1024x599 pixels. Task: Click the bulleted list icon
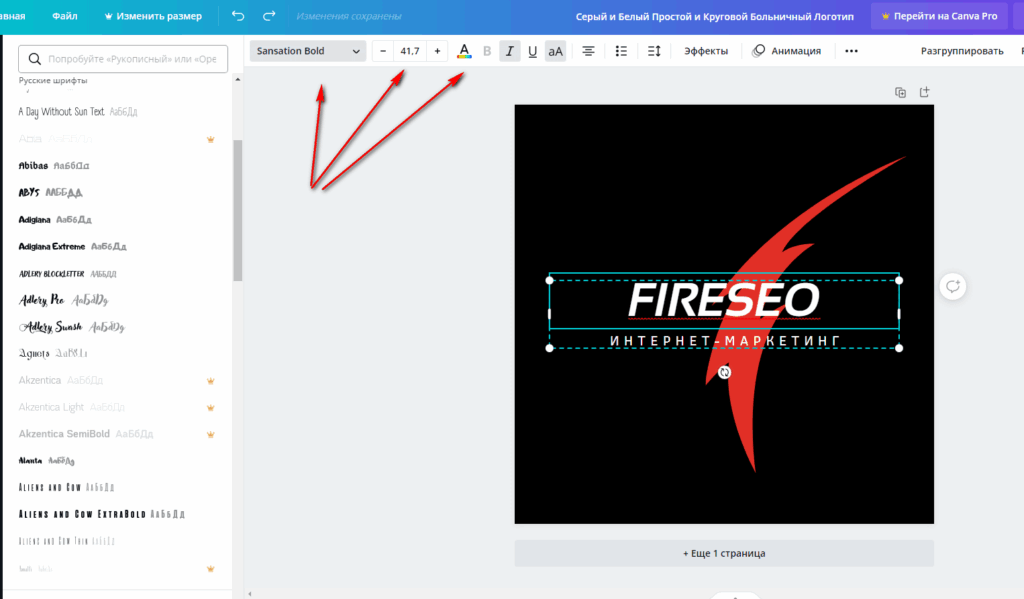[x=621, y=51]
